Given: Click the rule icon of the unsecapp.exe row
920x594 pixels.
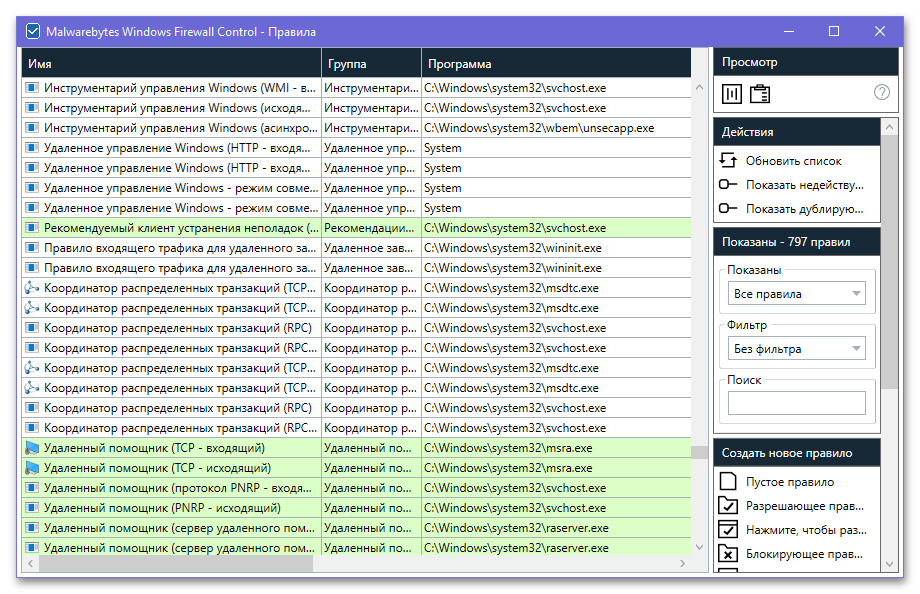Looking at the screenshot, I should tap(32, 128).
